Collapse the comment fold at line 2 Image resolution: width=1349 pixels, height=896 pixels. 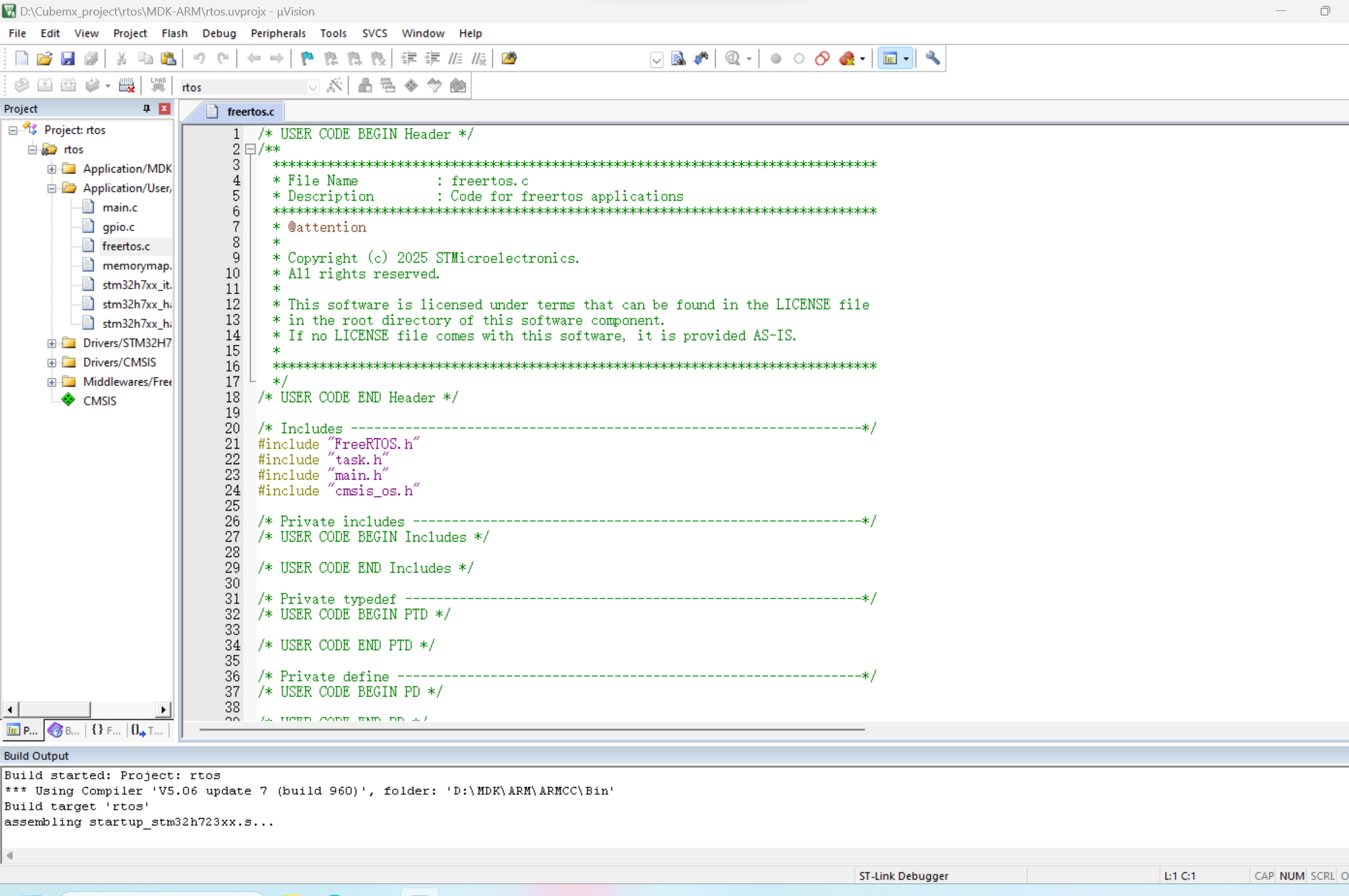(x=251, y=149)
